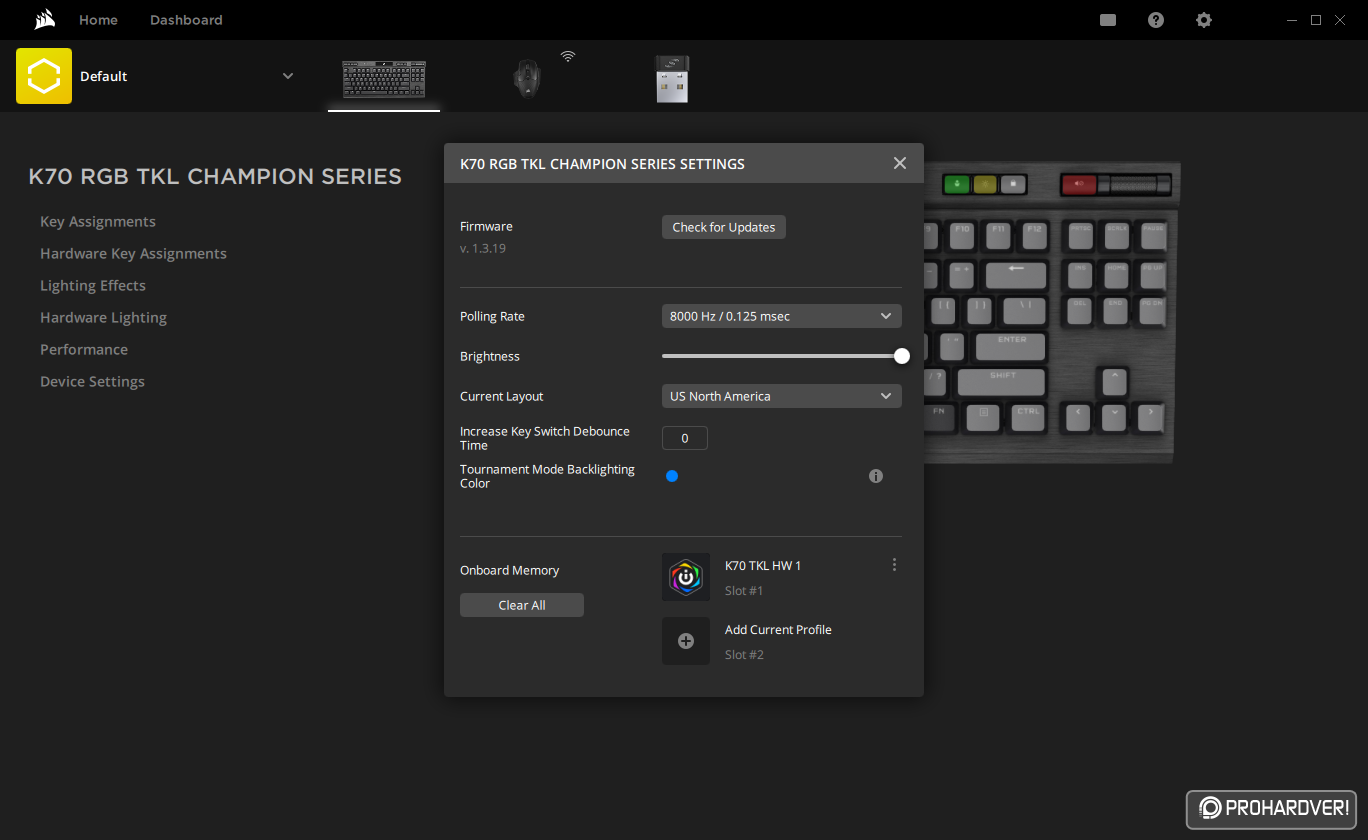Click the Brightness slider handle
The width and height of the screenshot is (1368, 840).
(x=902, y=356)
